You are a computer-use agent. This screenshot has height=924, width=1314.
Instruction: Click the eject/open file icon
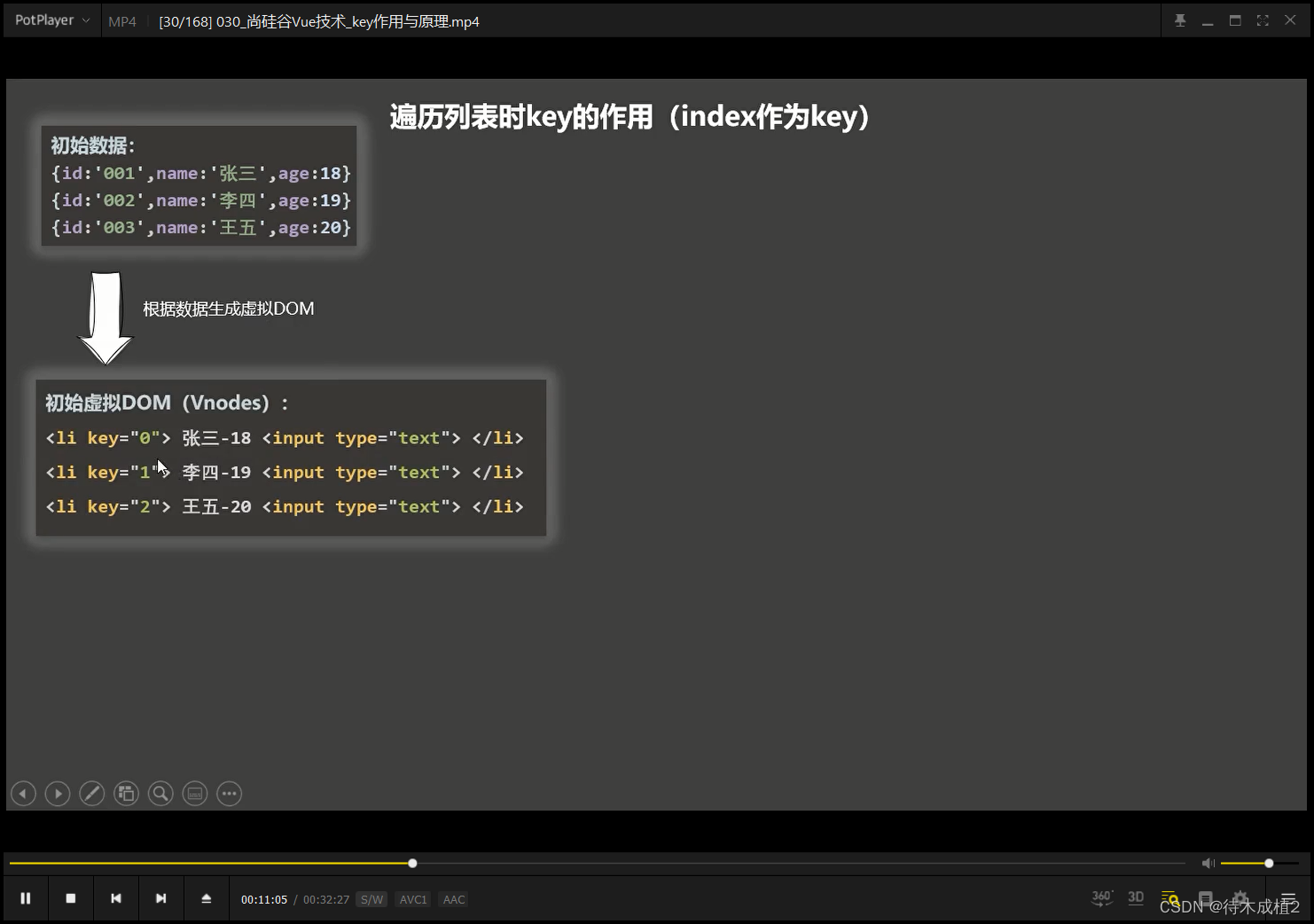(x=207, y=898)
